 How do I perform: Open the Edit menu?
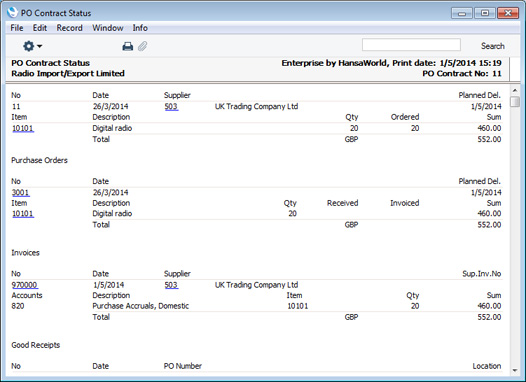point(40,28)
